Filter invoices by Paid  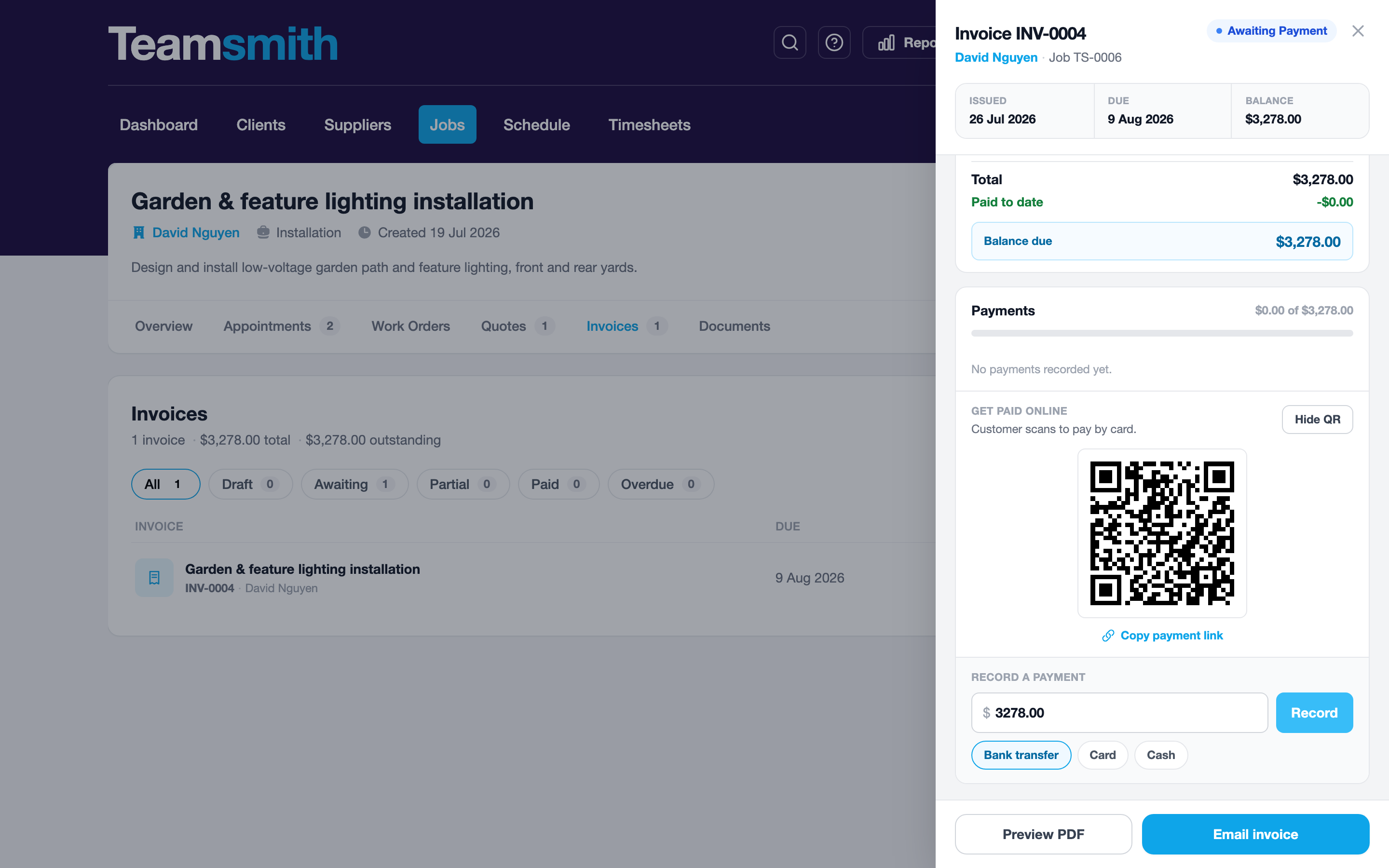click(558, 484)
